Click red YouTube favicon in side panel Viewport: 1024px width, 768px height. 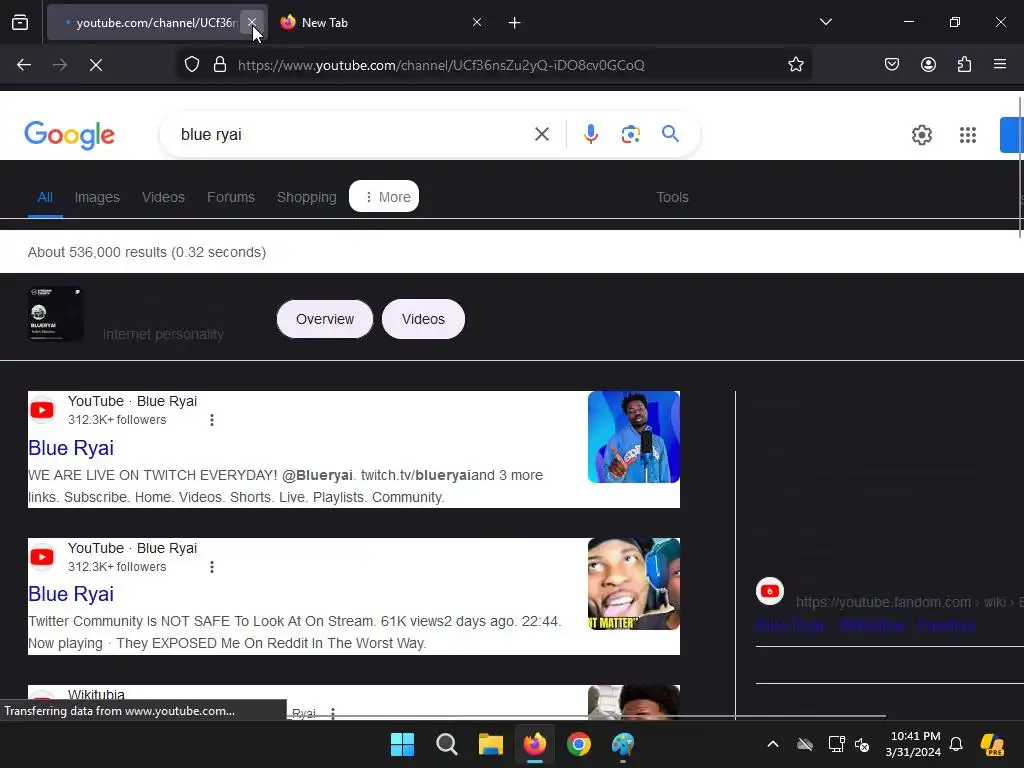click(x=770, y=591)
